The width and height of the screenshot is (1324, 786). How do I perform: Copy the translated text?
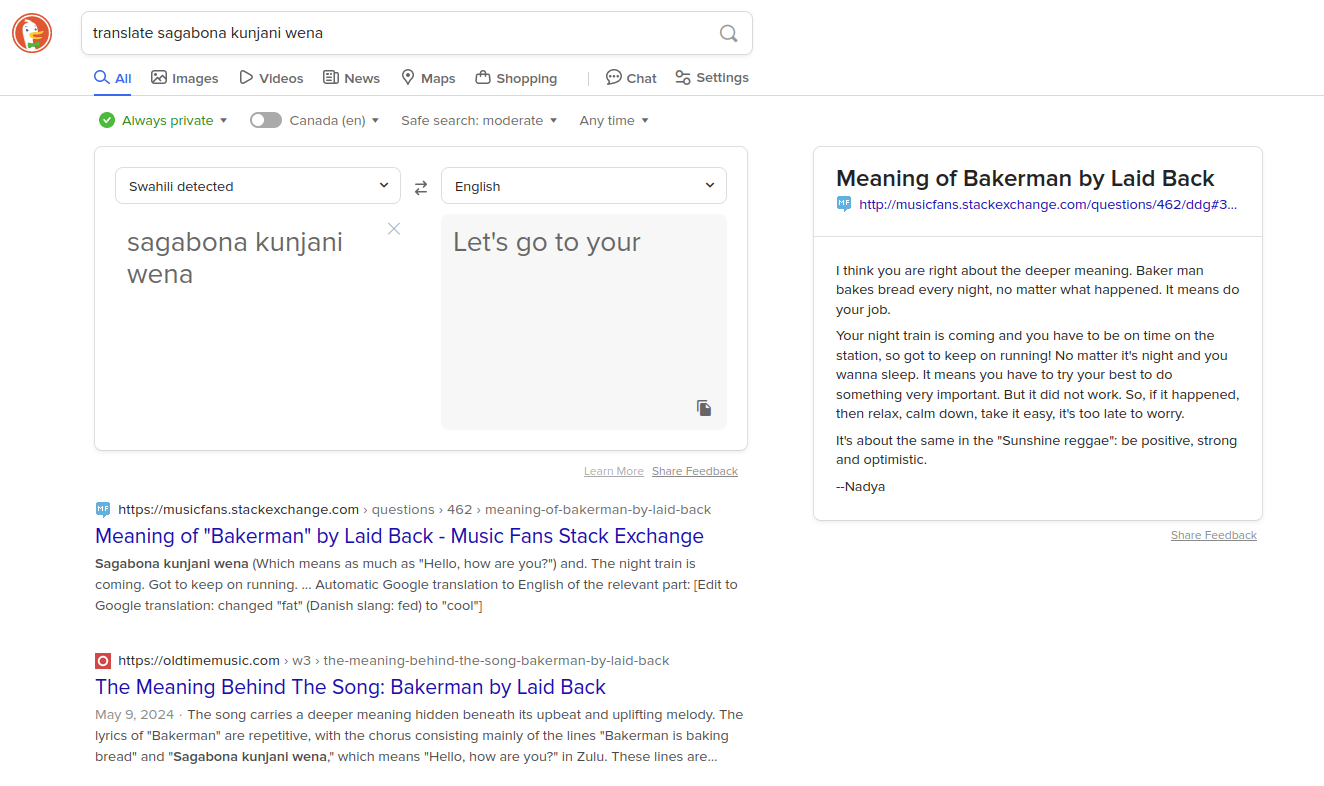click(704, 408)
